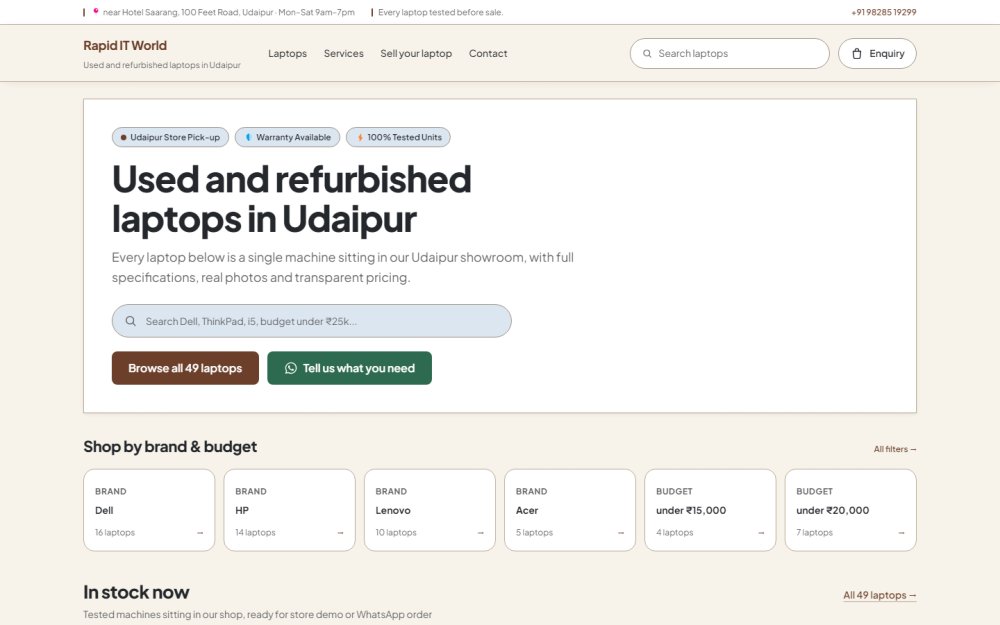Click the store address text near Hotel Saarang
Screen dimensions: 1000x625
click(x=228, y=12)
